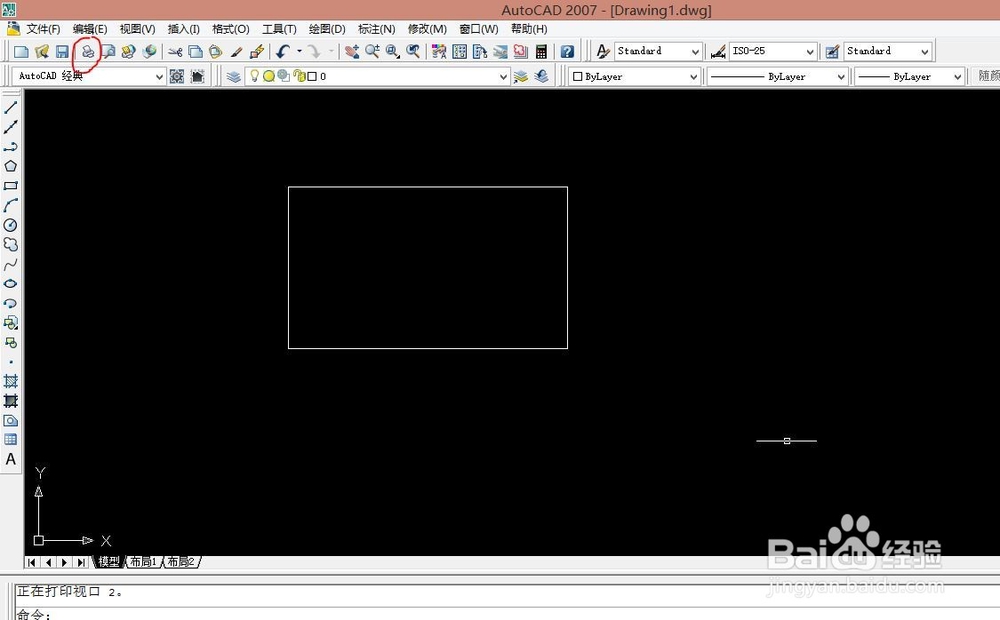
Task: Select the Spline curve tool
Action: point(10,264)
